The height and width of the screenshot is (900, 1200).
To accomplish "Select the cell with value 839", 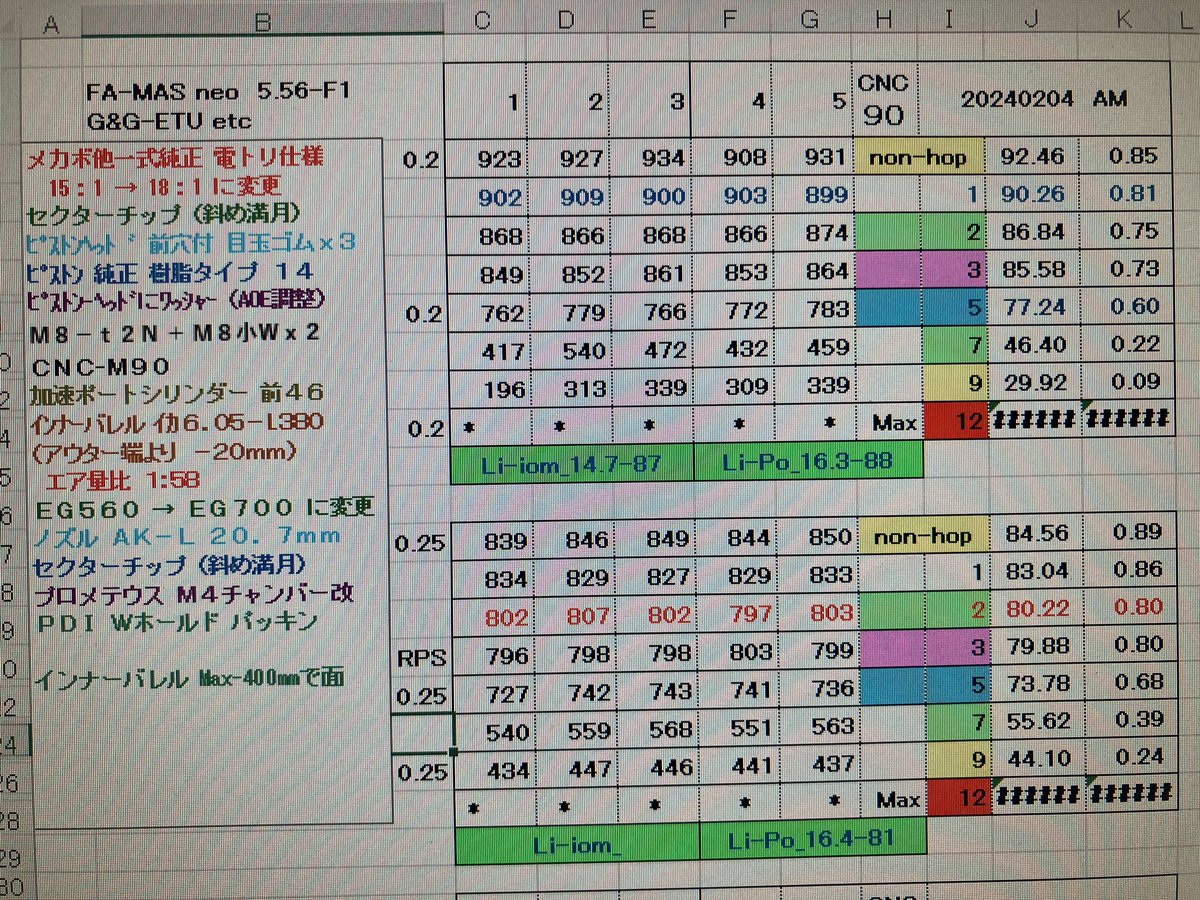I will click(492, 541).
